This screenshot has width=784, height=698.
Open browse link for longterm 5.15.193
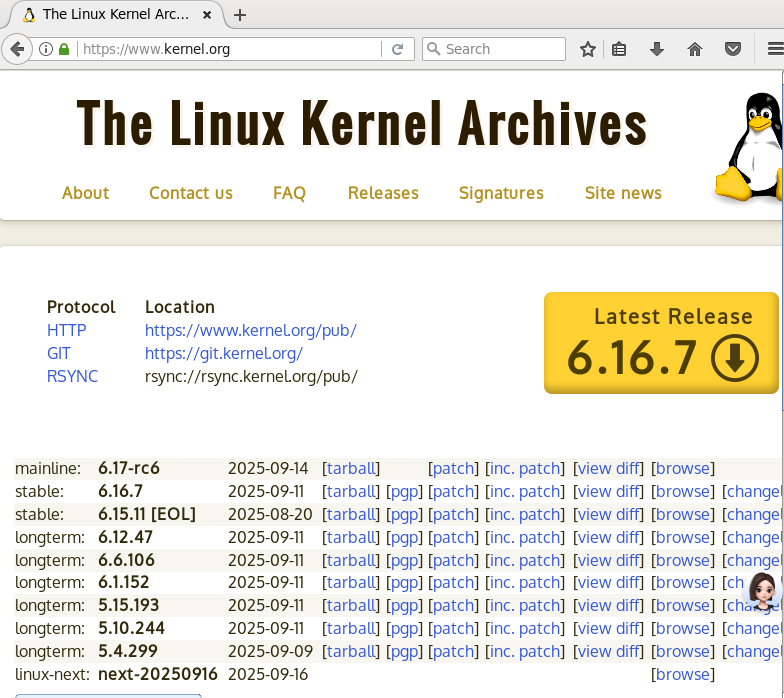click(682, 606)
